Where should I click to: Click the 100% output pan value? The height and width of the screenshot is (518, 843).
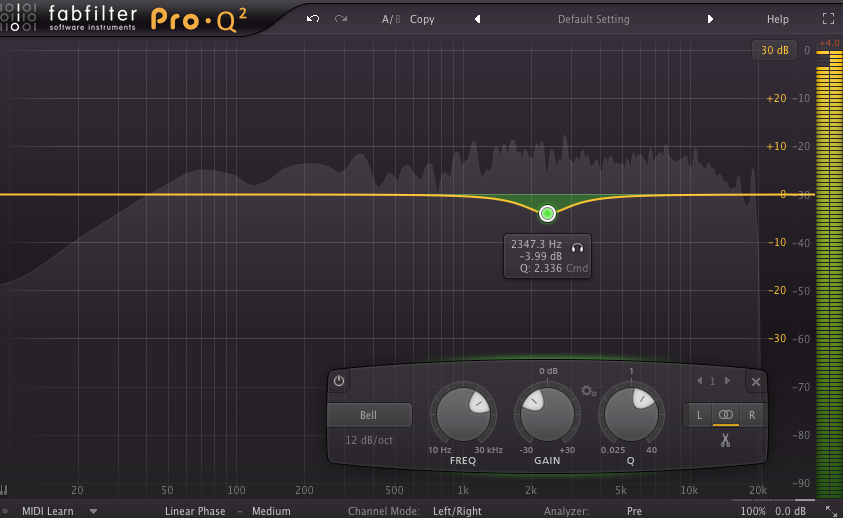[x=753, y=511]
